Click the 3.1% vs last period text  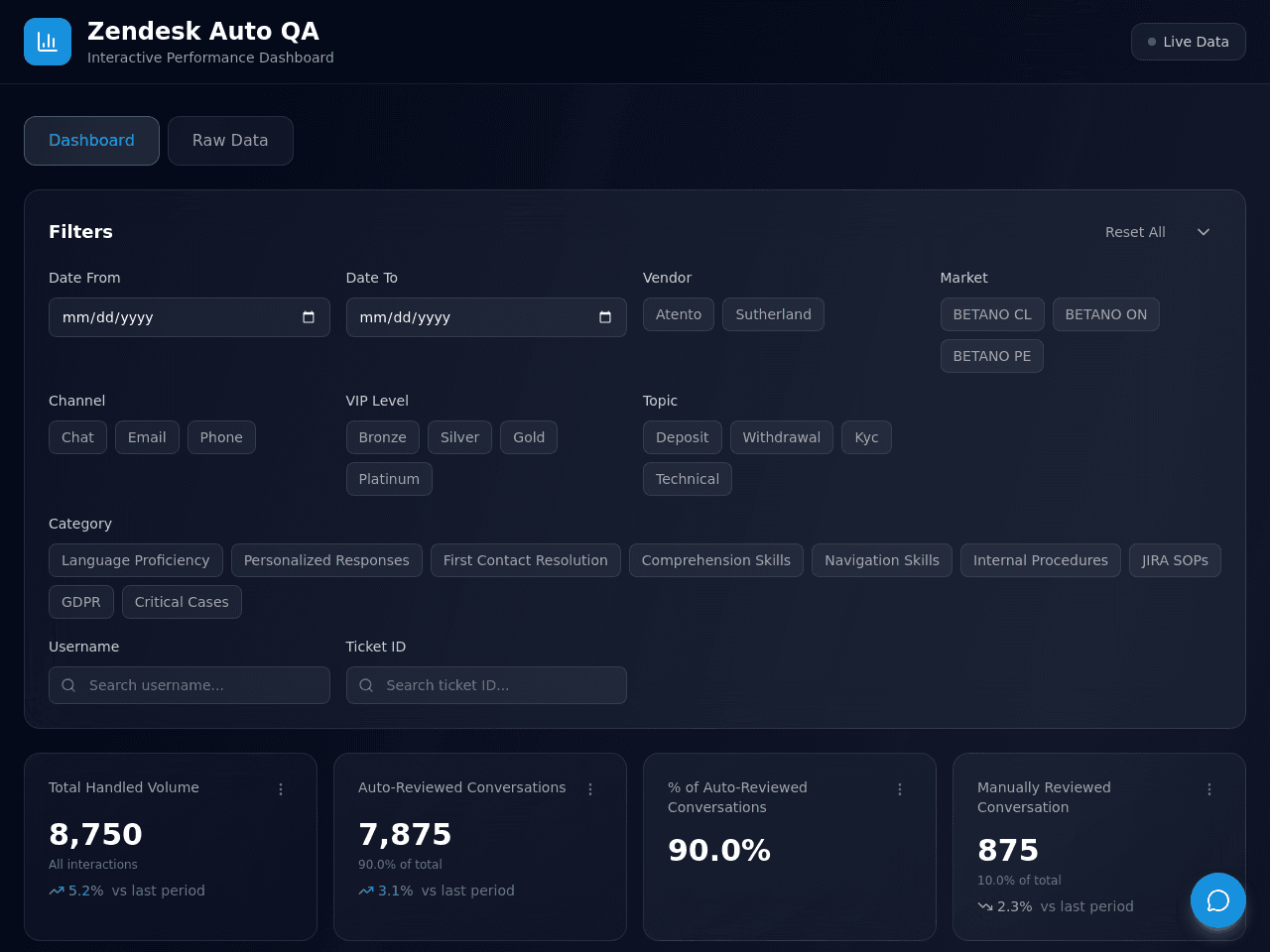click(x=446, y=891)
